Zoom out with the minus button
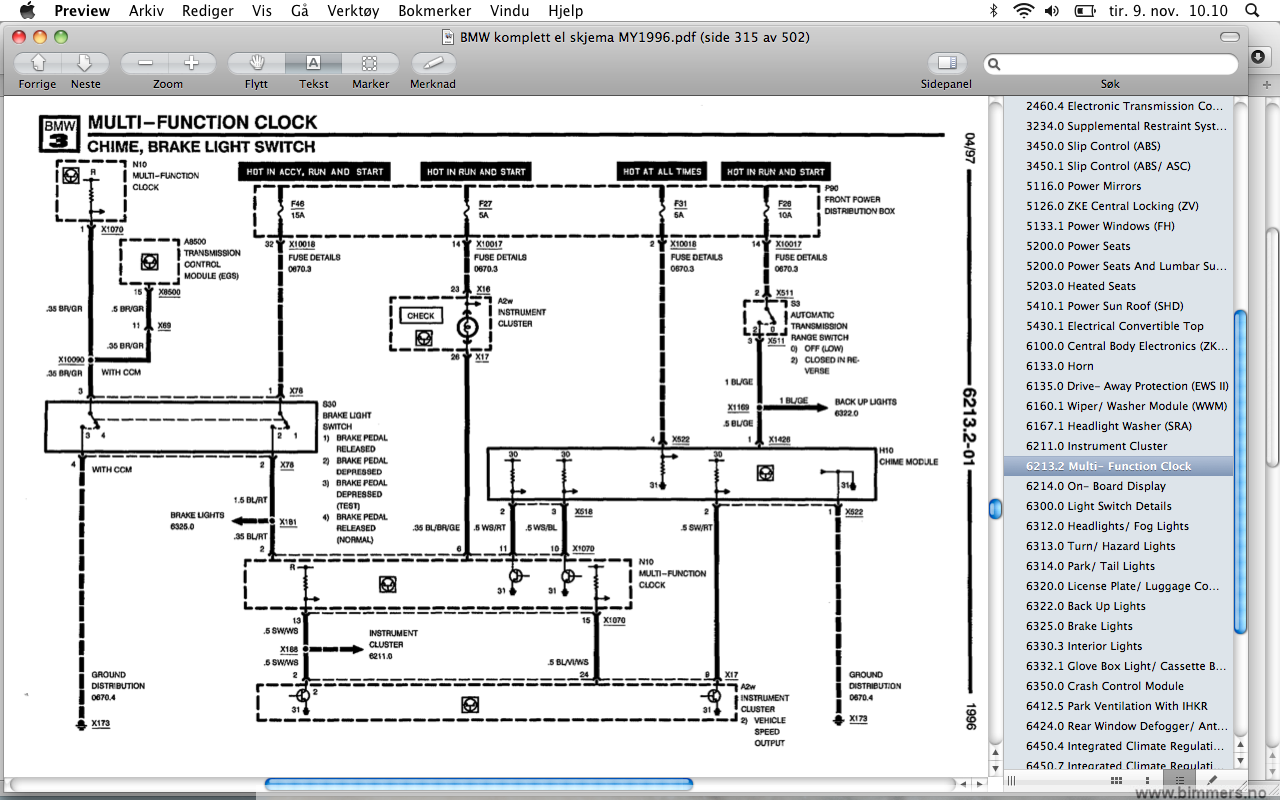The height and width of the screenshot is (800, 1280). (x=145, y=63)
